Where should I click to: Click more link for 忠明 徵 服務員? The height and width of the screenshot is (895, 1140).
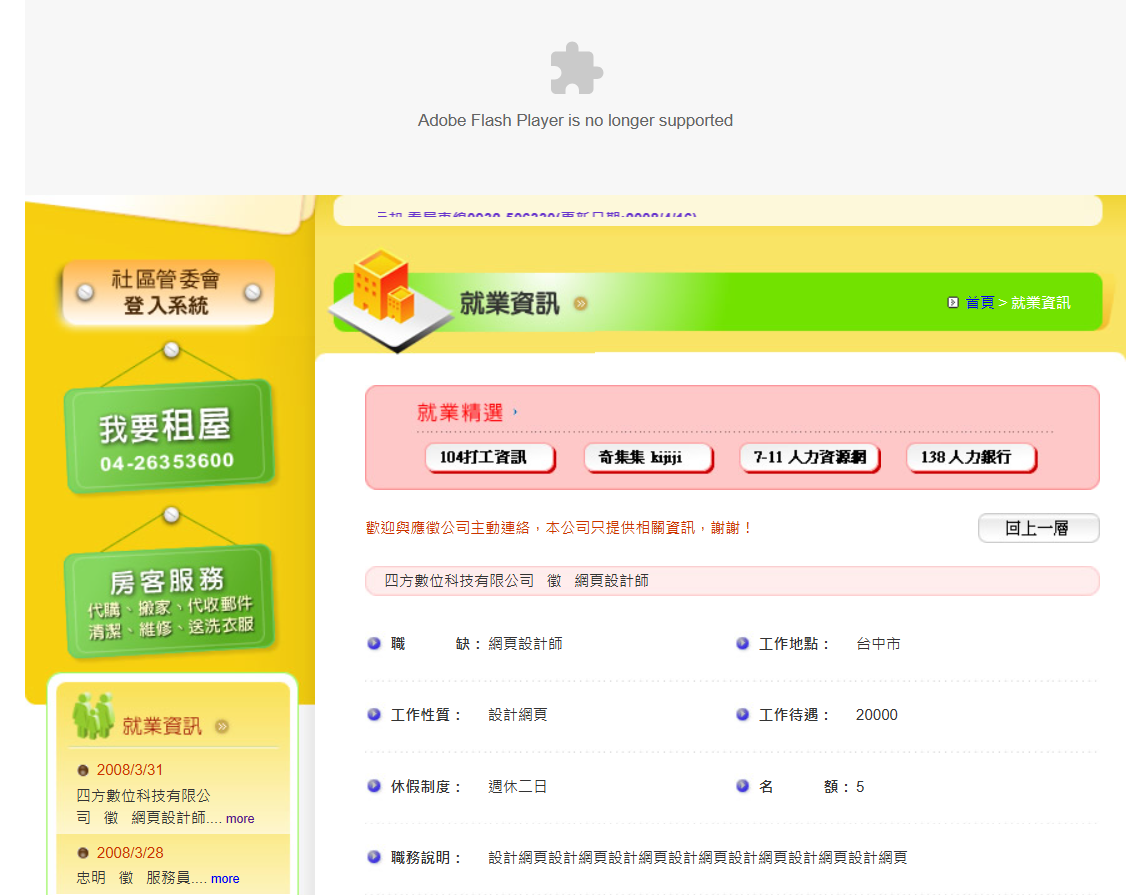225,878
